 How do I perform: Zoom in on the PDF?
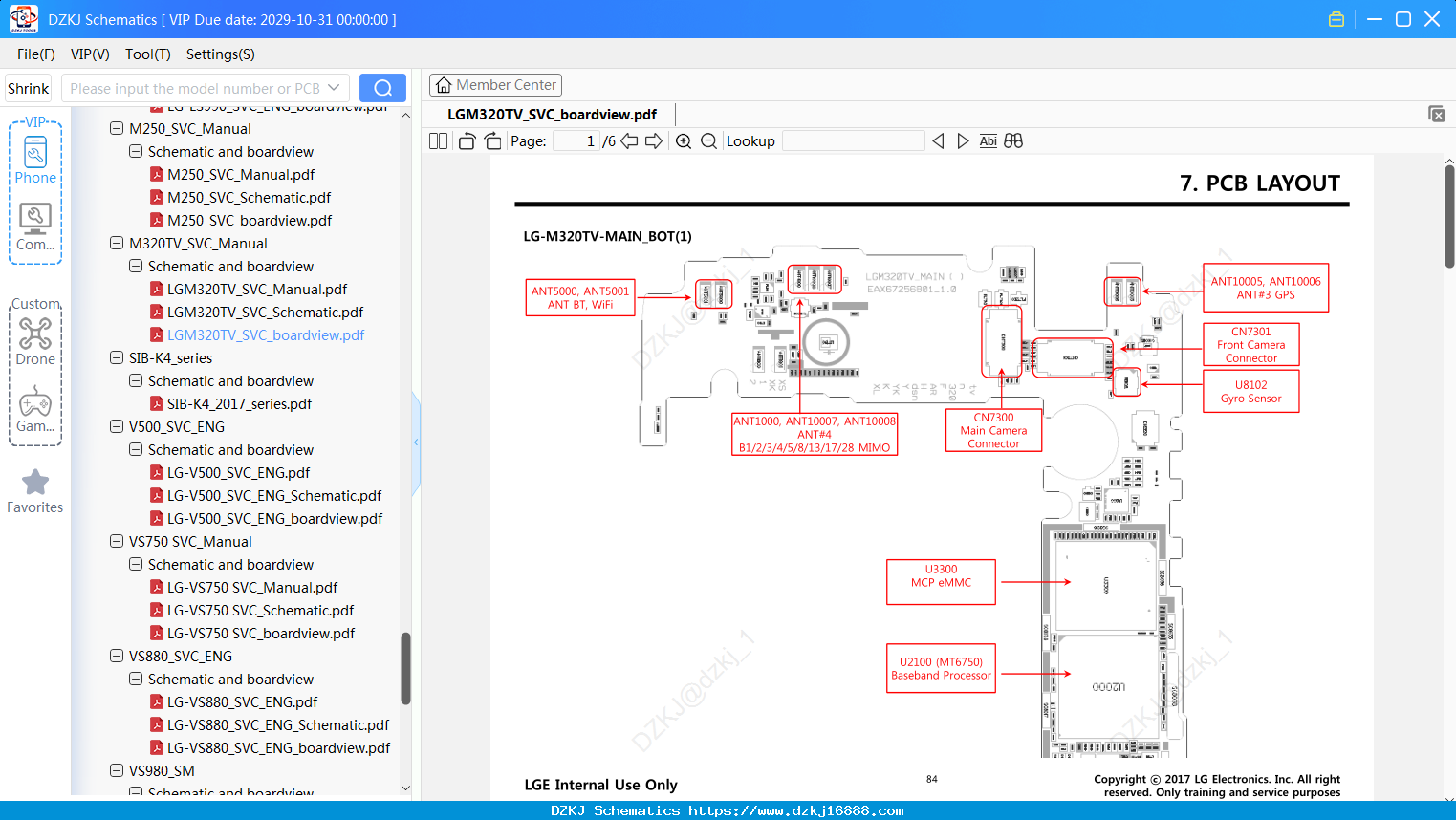tap(684, 141)
